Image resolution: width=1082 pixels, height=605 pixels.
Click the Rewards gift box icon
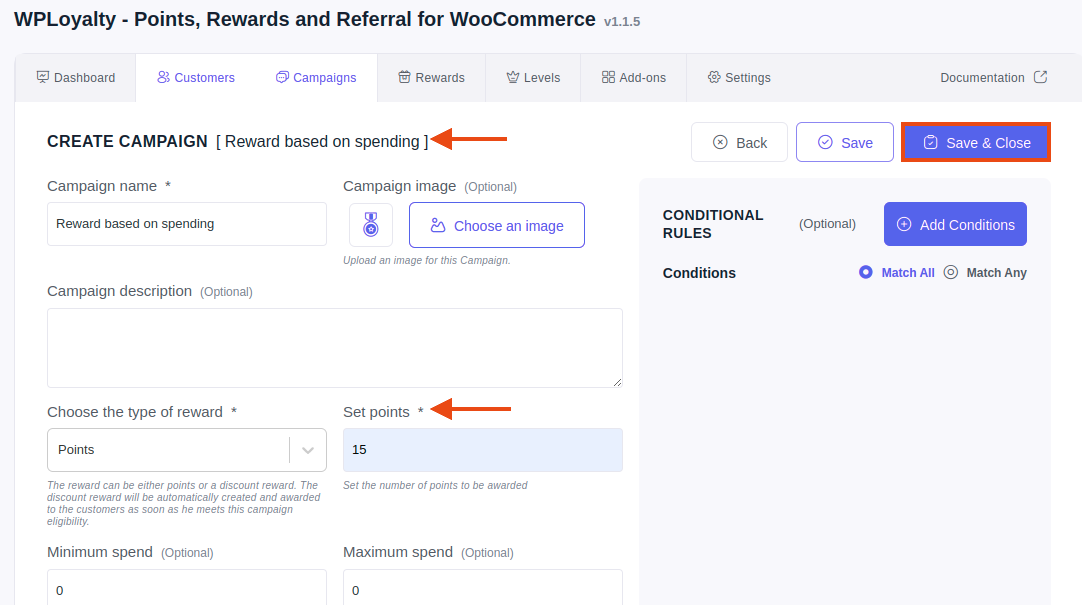pos(404,77)
